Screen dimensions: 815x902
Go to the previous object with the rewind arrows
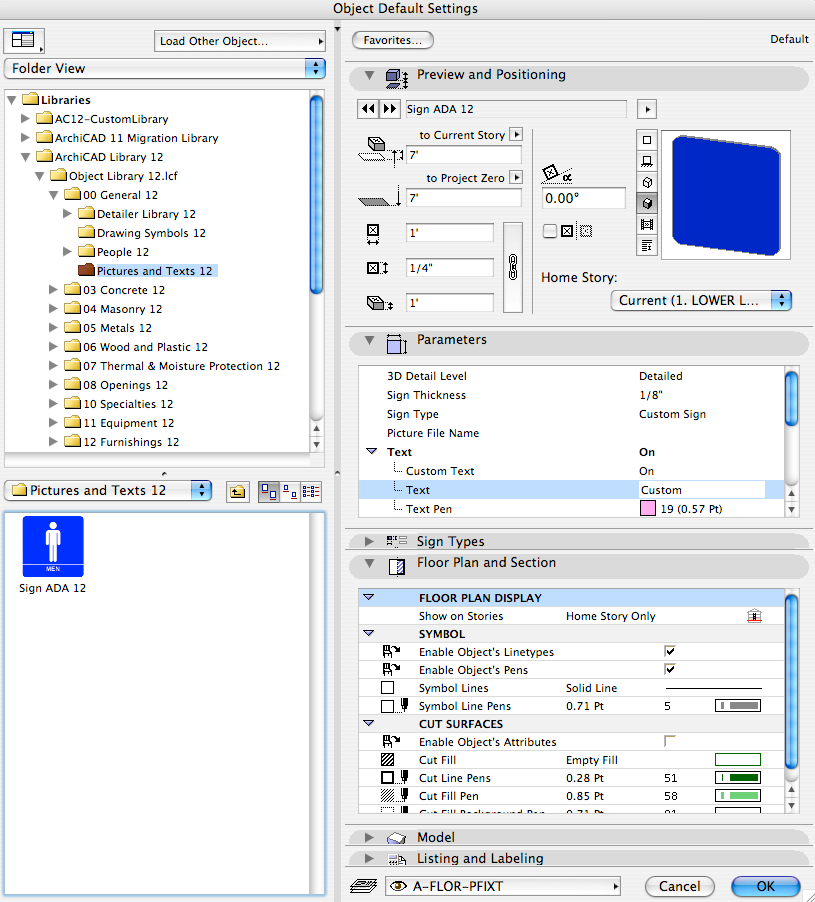click(368, 109)
